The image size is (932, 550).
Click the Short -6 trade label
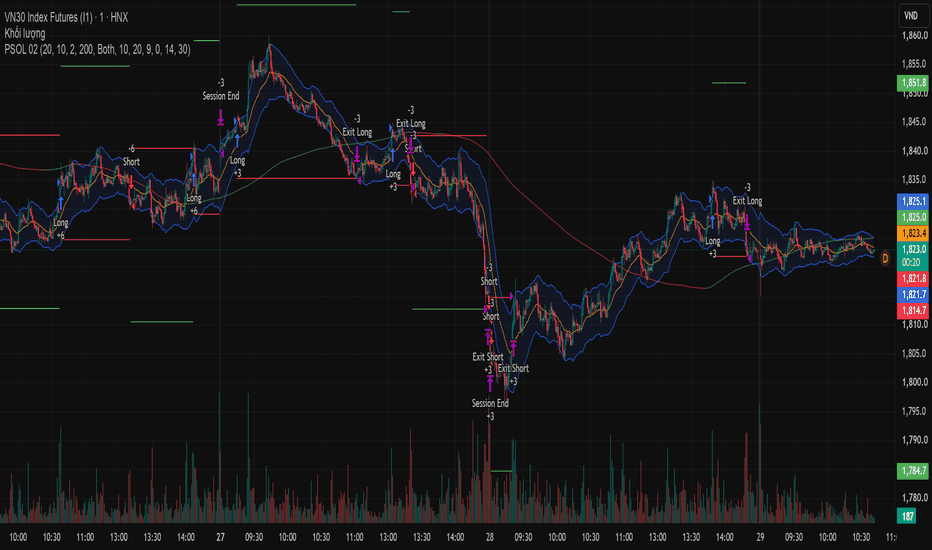click(131, 156)
